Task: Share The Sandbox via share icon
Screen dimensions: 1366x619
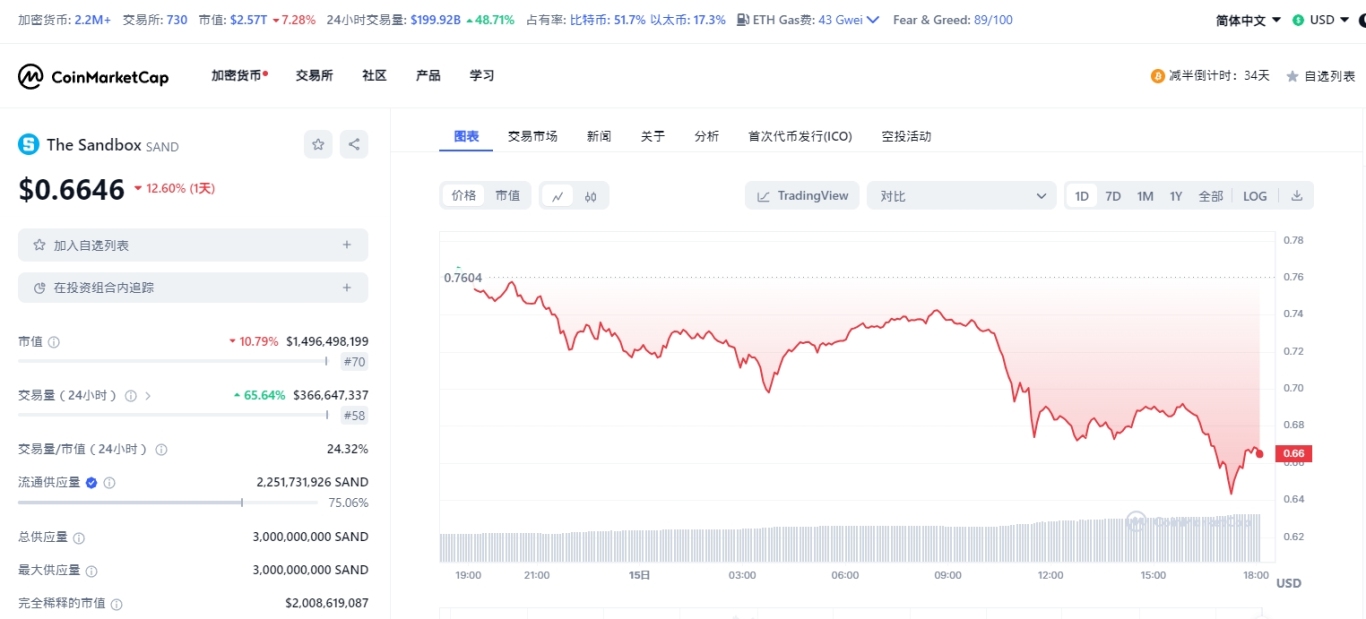Action: pyautogui.click(x=354, y=144)
